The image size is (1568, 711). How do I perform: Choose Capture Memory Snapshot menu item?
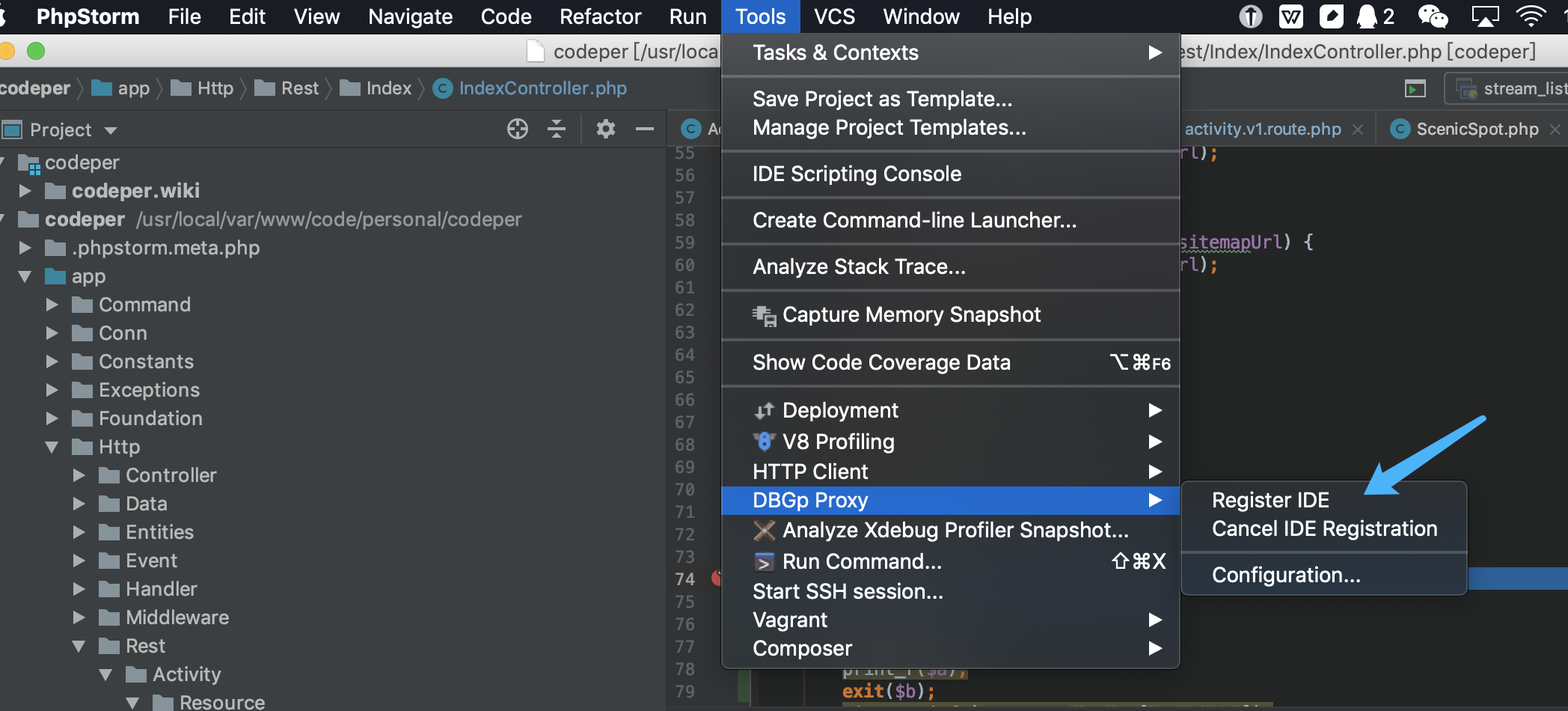pos(910,315)
